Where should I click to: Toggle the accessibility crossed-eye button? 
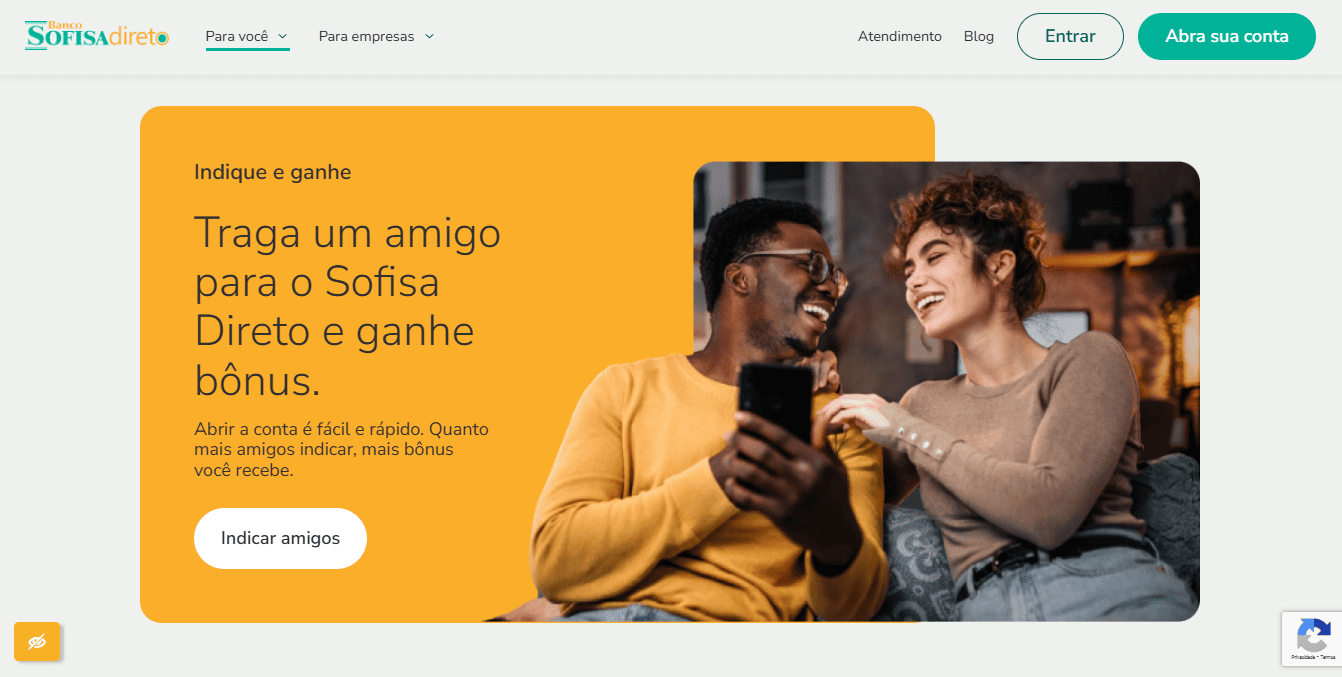click(37, 642)
